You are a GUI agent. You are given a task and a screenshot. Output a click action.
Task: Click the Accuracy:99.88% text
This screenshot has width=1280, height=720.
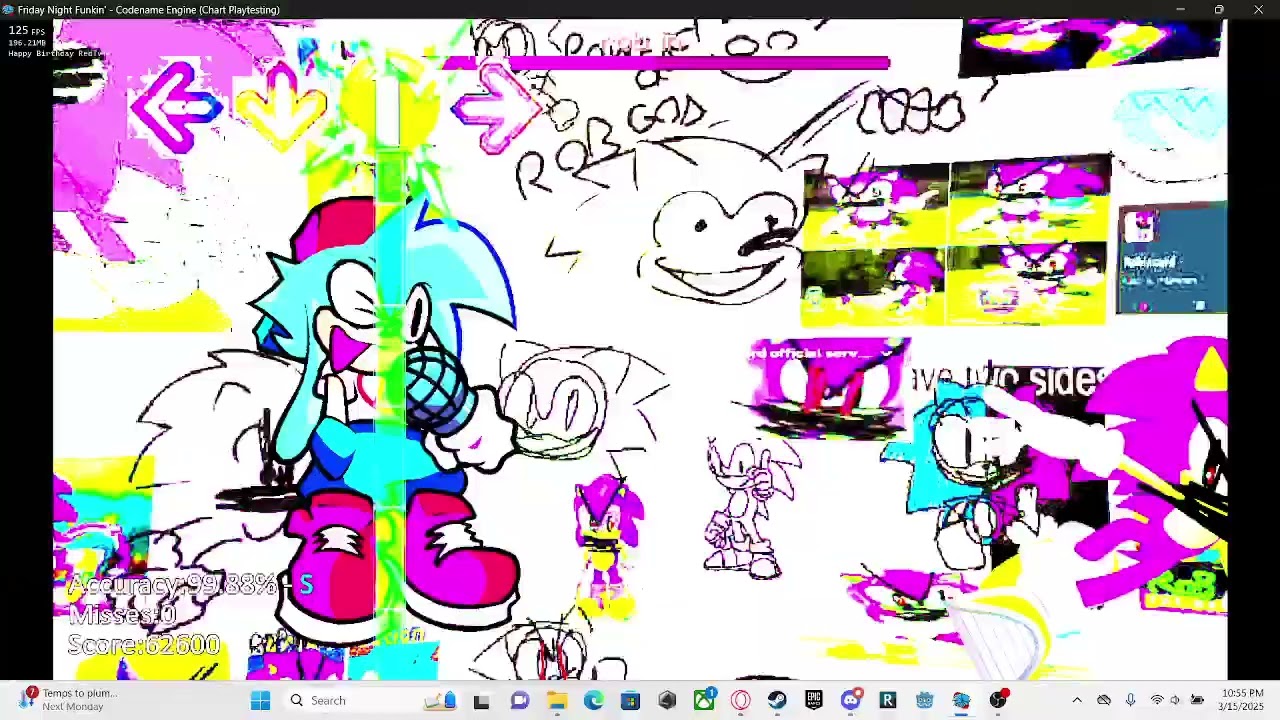[x=172, y=586]
